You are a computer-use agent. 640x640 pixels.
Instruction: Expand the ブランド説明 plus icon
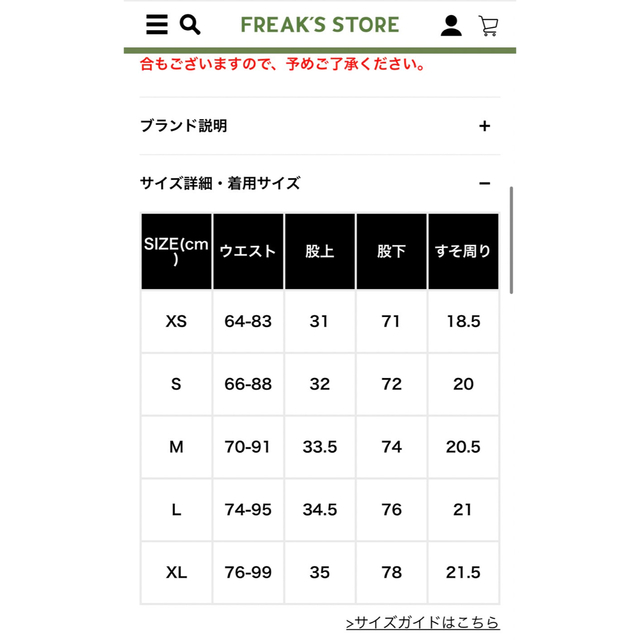(484, 126)
